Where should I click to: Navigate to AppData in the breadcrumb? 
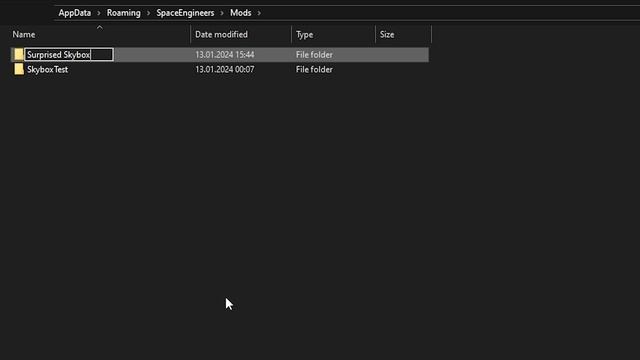click(75, 13)
